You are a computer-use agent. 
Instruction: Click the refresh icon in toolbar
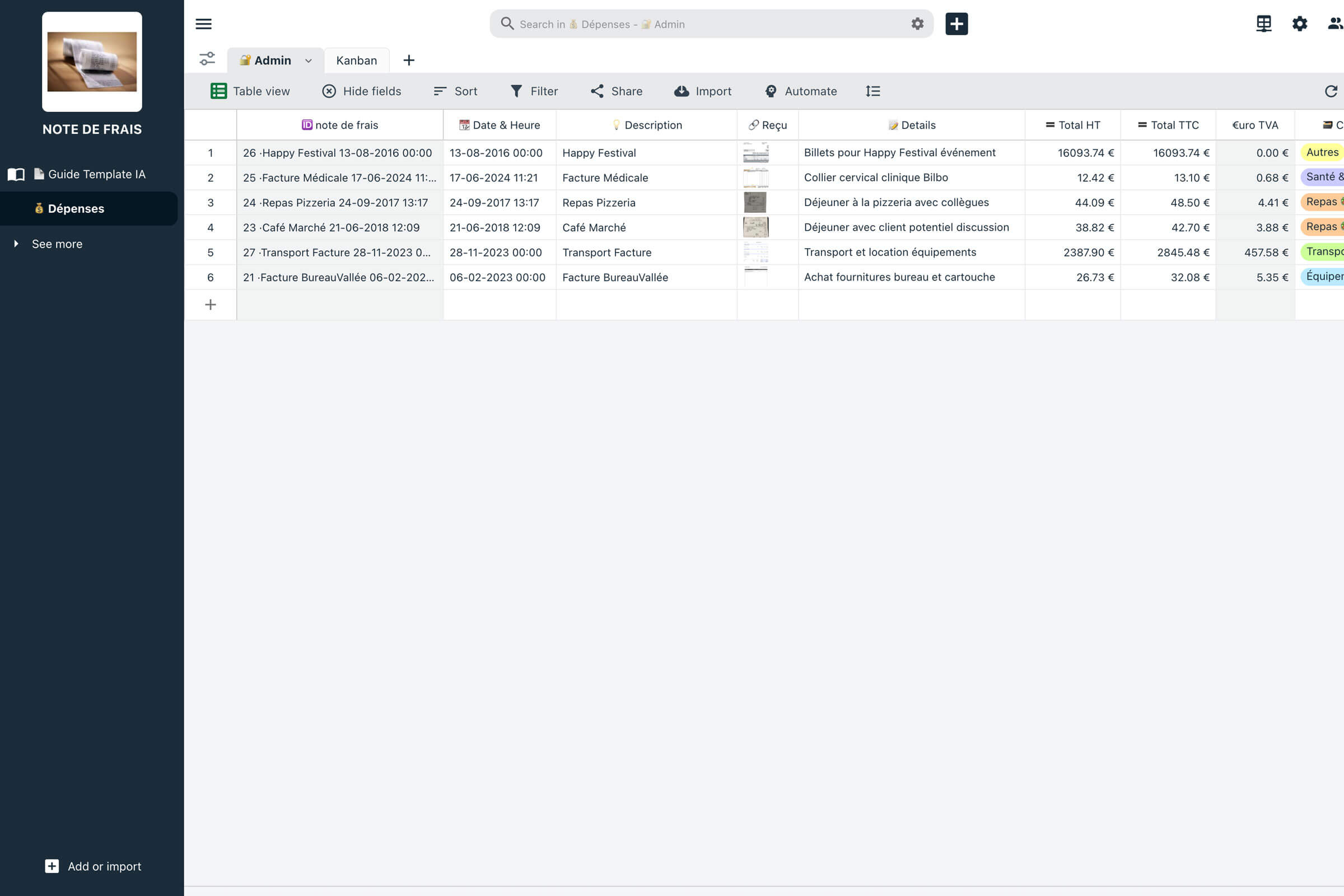pyautogui.click(x=1331, y=91)
